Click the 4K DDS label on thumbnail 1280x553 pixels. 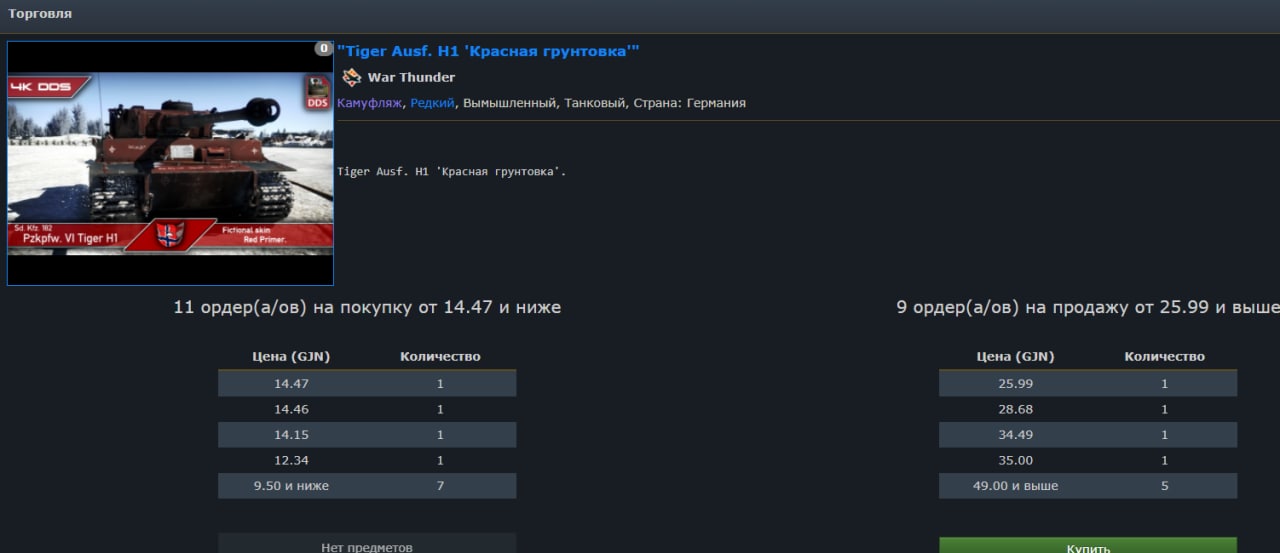click(41, 88)
